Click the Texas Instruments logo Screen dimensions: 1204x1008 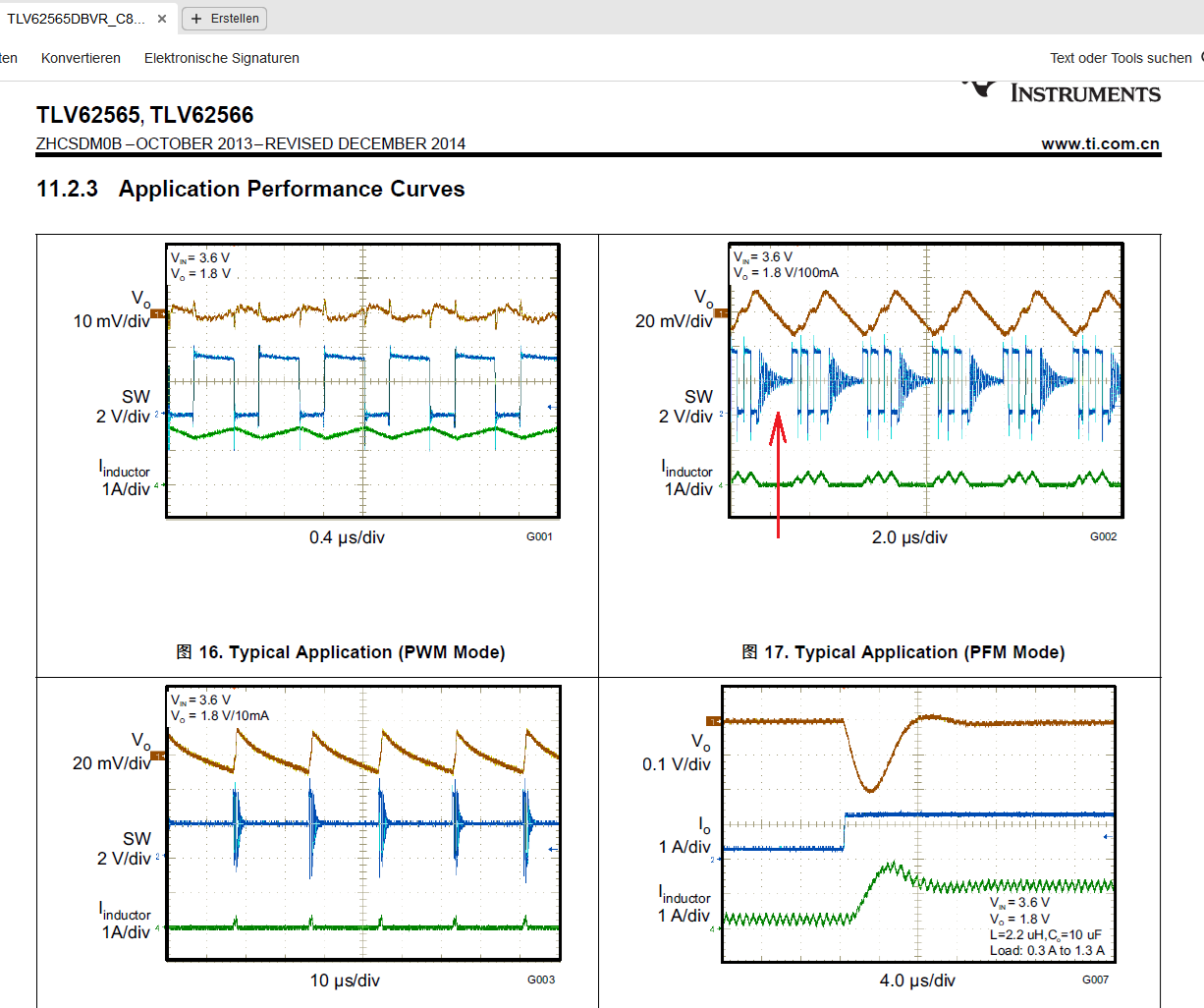pos(1063,91)
